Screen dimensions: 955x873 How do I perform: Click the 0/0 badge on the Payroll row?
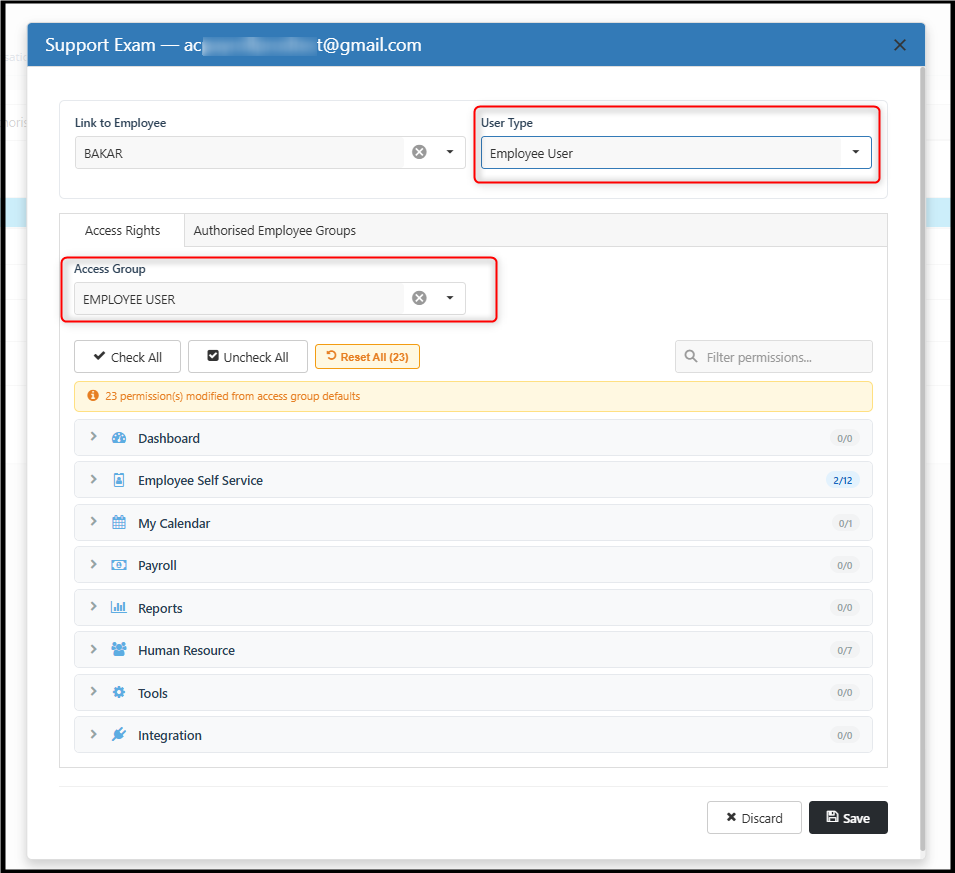[x=845, y=566]
